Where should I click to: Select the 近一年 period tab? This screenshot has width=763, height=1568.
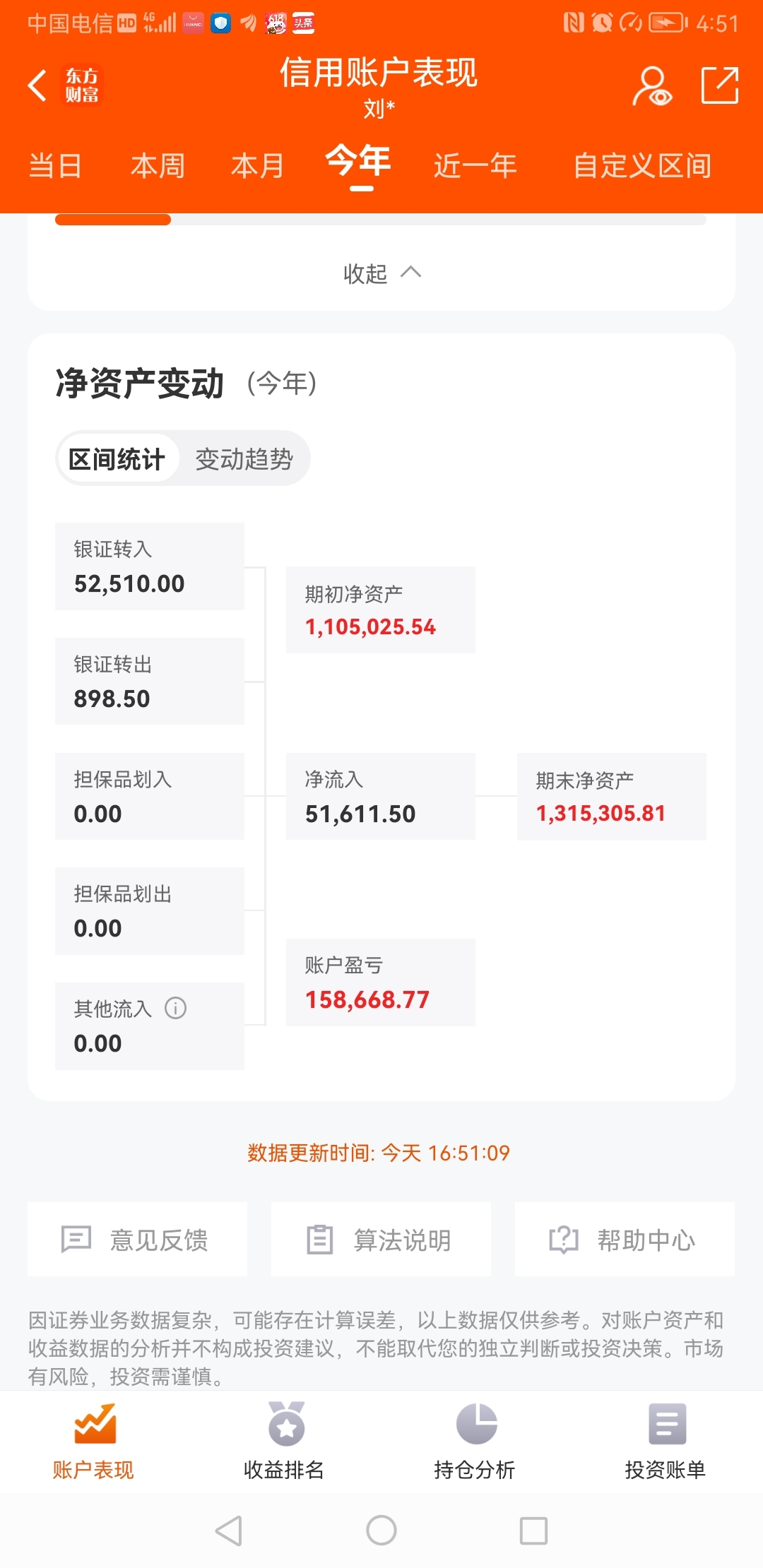pyautogui.click(x=475, y=166)
